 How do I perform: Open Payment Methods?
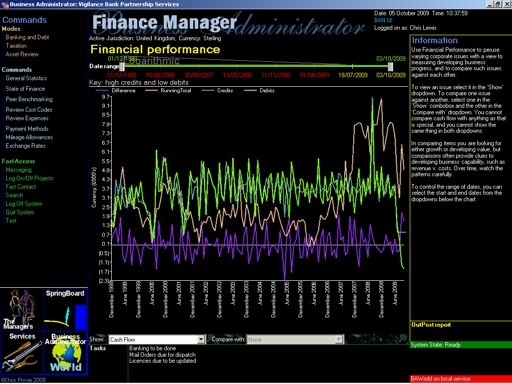(27, 129)
